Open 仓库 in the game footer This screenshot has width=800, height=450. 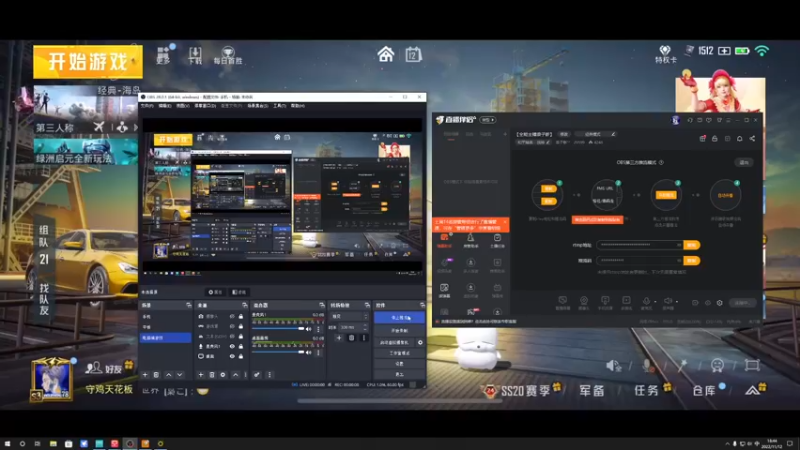[x=704, y=390]
